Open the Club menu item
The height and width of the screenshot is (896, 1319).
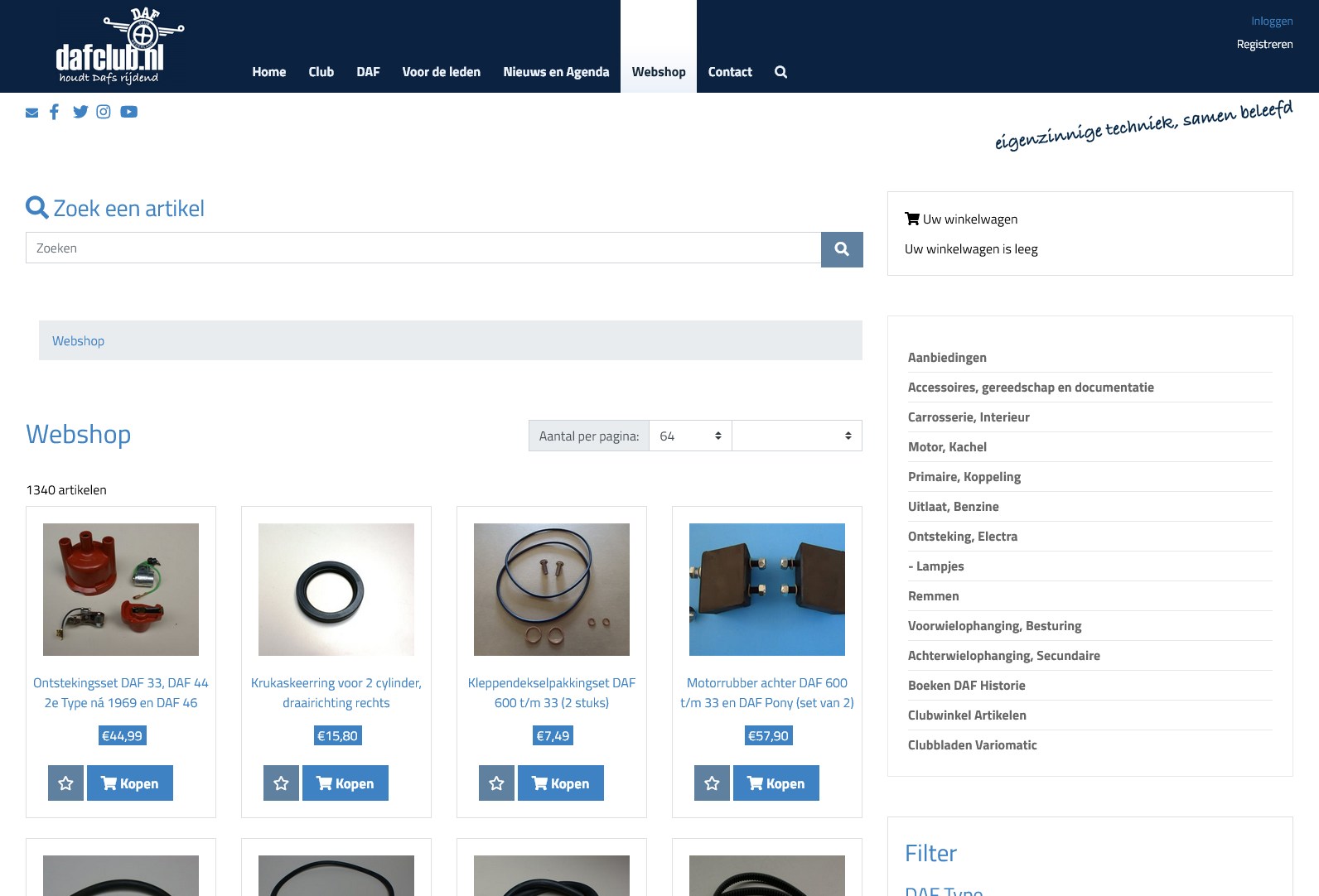pos(321,72)
